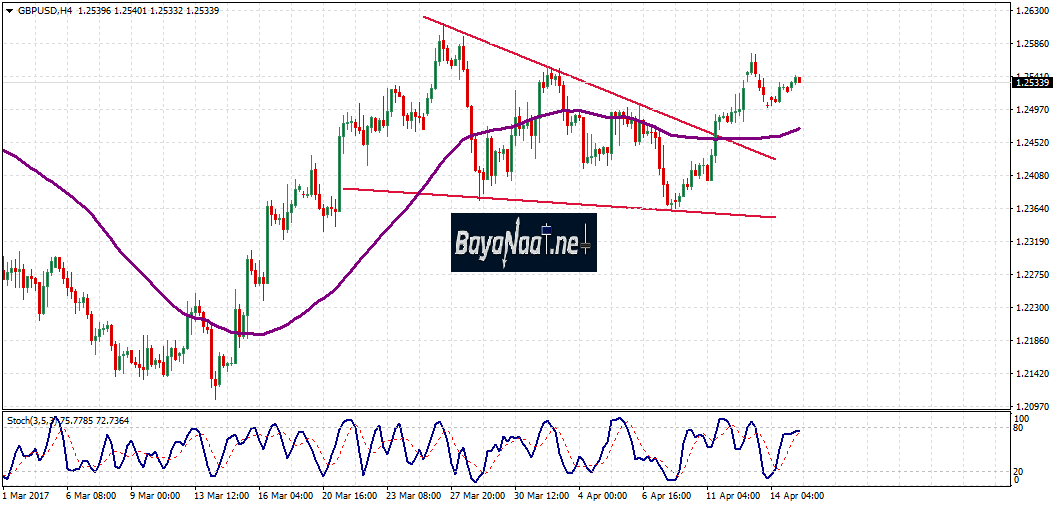Click the 20 level on Stochastic scale
1053x507 pixels.
click(x=1019, y=471)
